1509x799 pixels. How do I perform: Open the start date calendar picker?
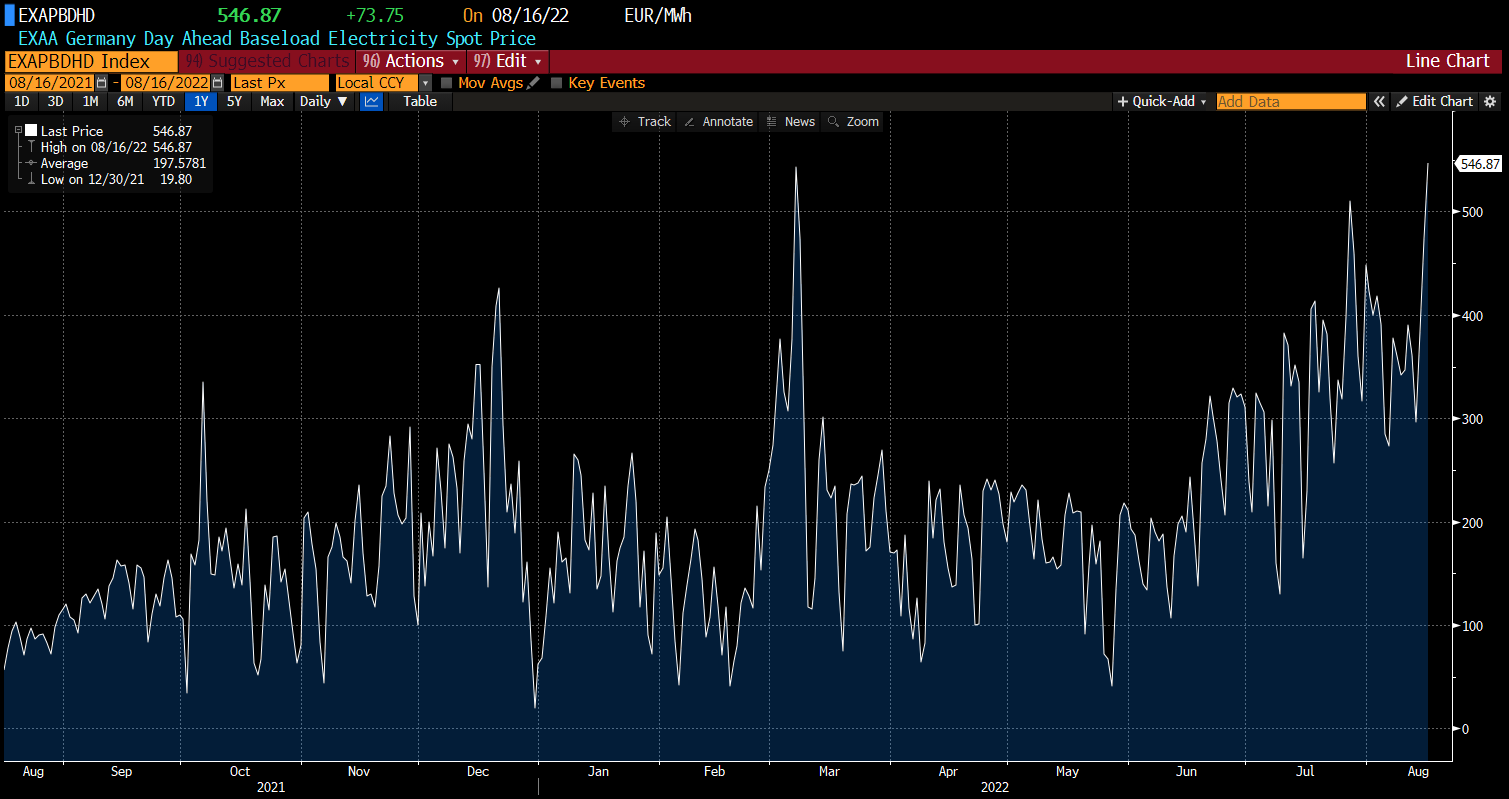pos(101,83)
